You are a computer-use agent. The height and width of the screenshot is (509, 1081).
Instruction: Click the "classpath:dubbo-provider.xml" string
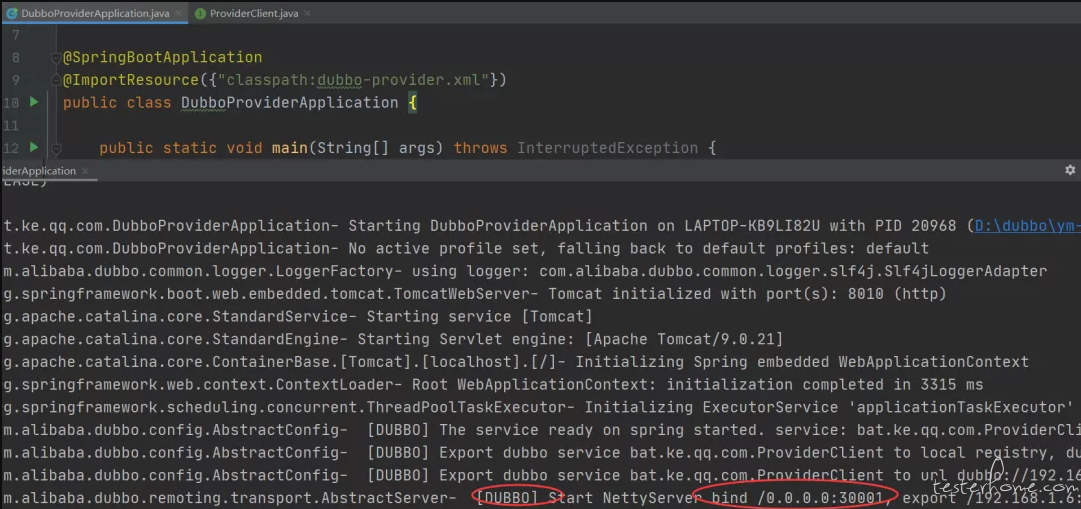point(353,80)
